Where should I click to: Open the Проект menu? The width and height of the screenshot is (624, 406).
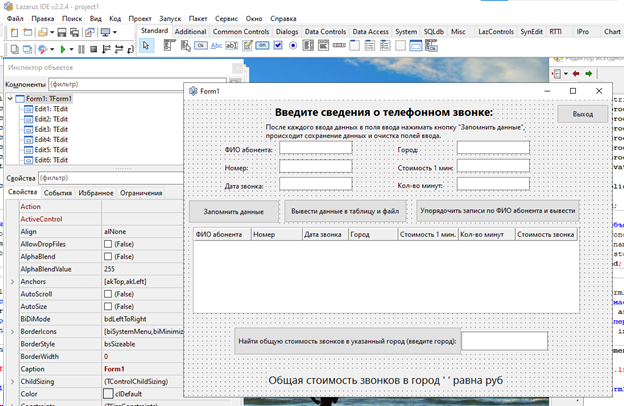(x=140, y=18)
